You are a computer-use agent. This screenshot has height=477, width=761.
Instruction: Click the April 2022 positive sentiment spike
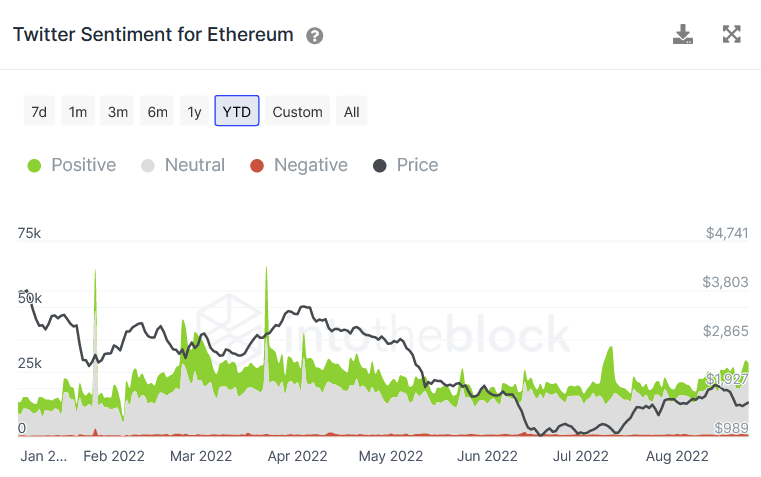click(266, 272)
